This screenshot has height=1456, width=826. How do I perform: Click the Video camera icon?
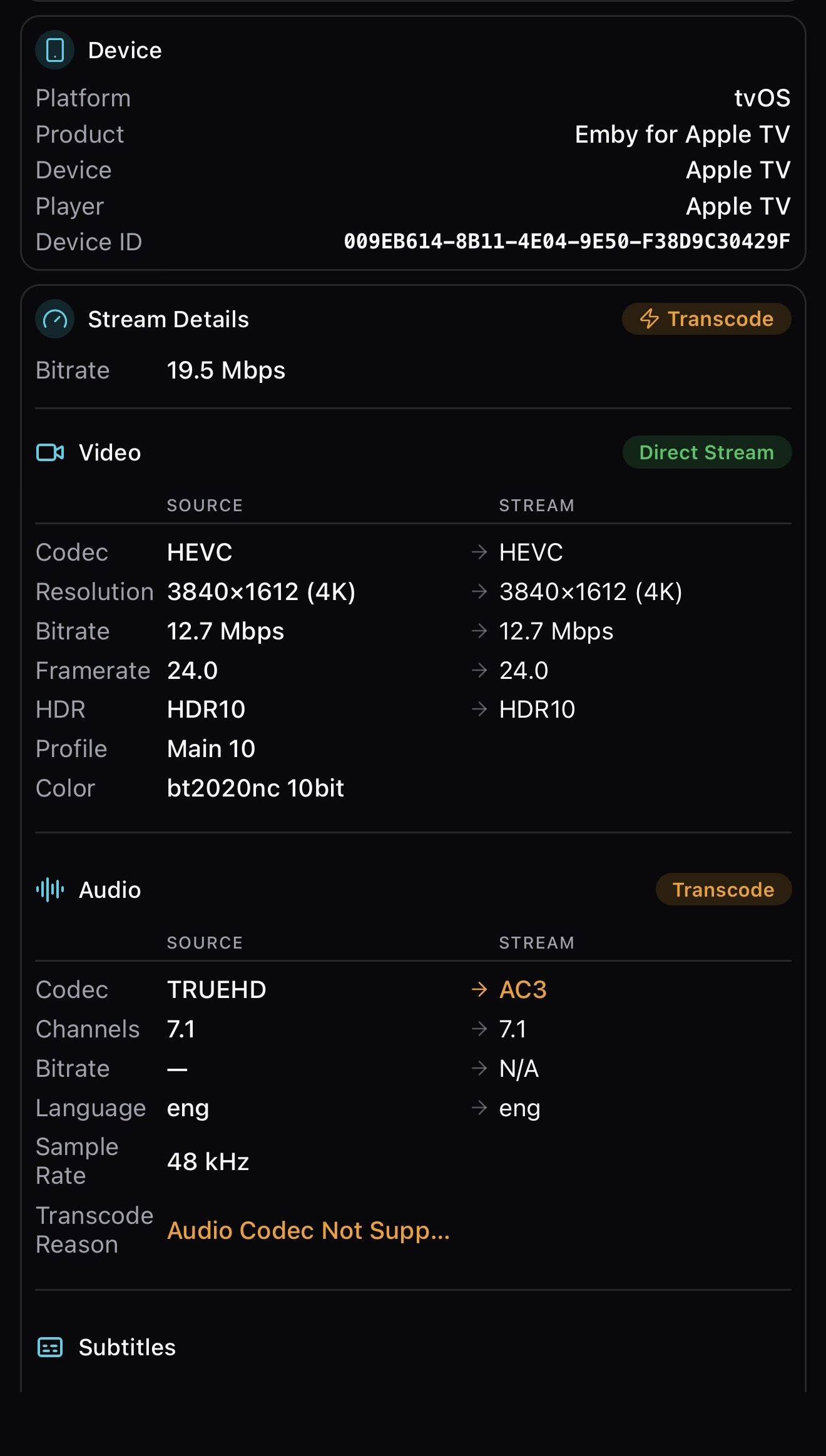50,452
